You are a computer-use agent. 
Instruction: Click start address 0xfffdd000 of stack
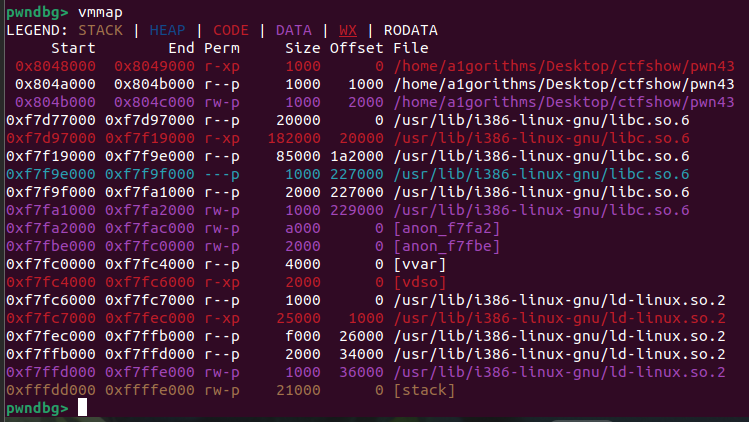50,389
